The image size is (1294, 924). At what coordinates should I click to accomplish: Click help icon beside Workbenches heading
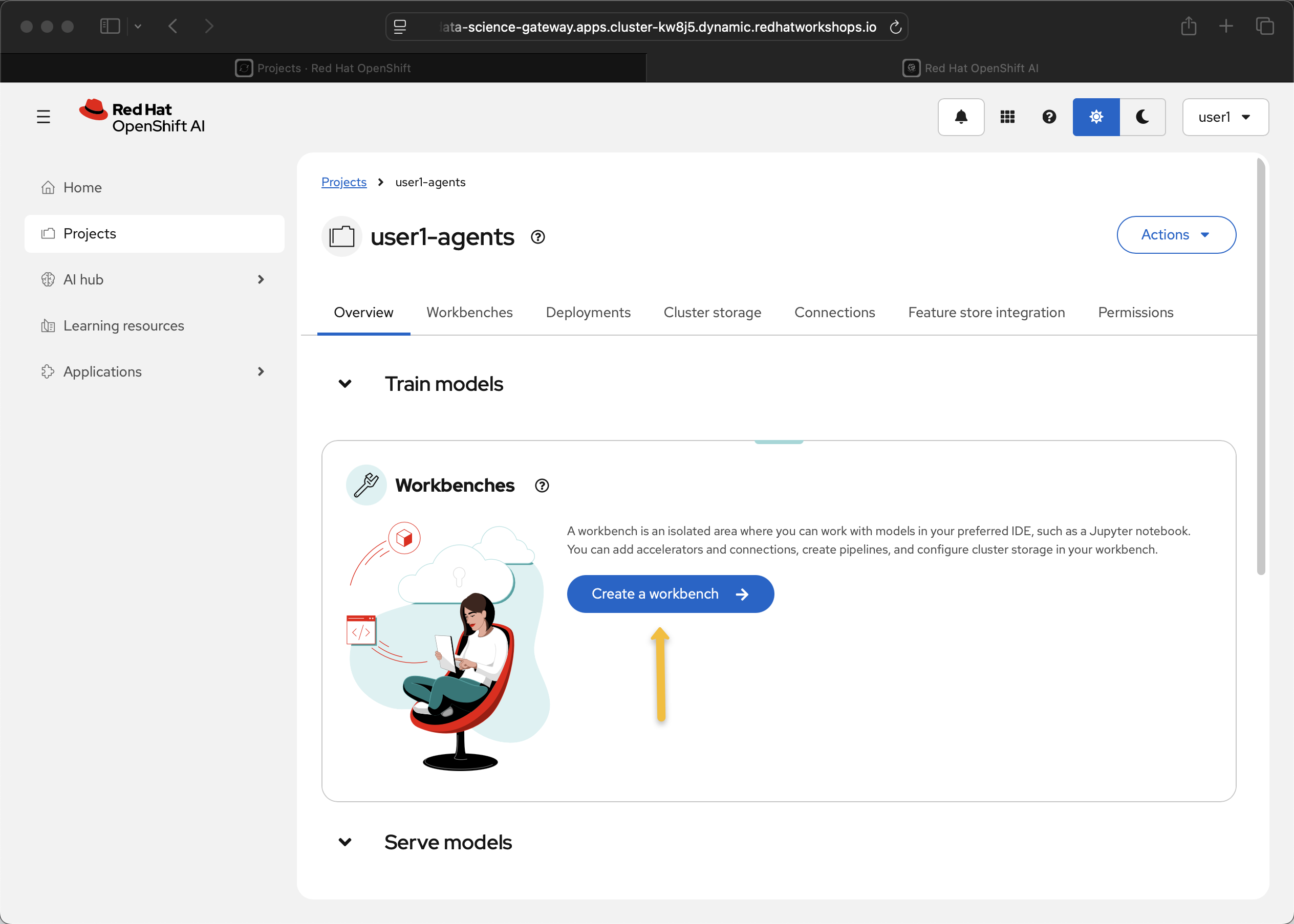pyautogui.click(x=542, y=486)
